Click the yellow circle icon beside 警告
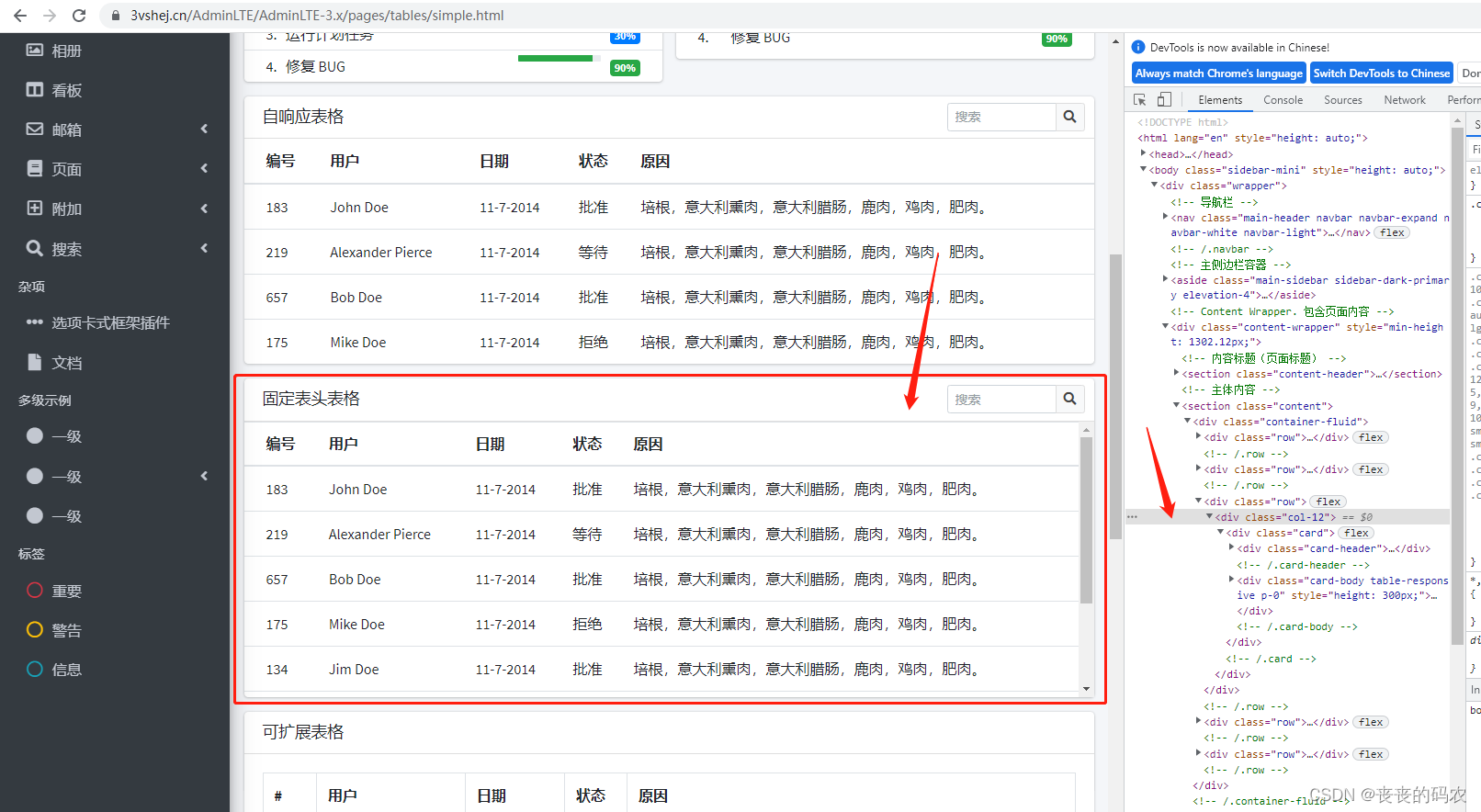The image size is (1481, 812). click(x=35, y=630)
